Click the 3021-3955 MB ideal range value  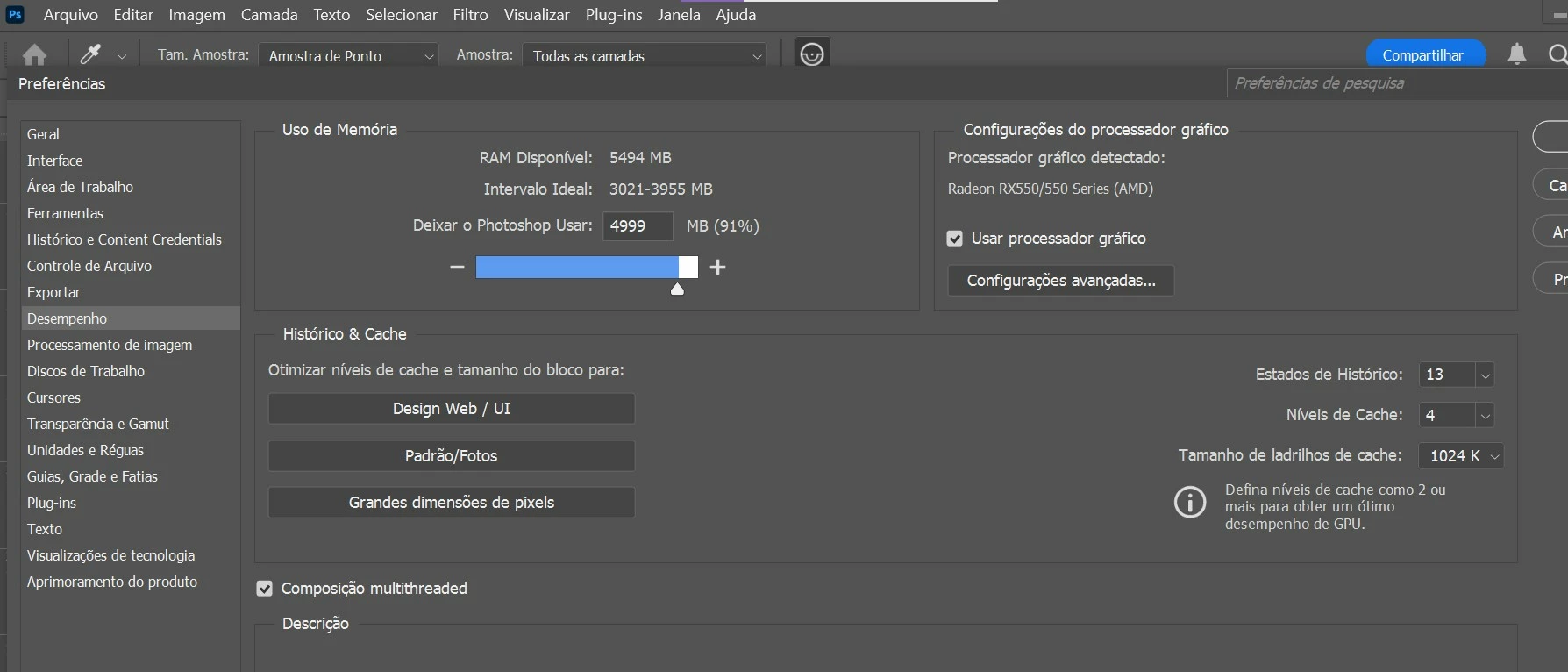(661, 189)
